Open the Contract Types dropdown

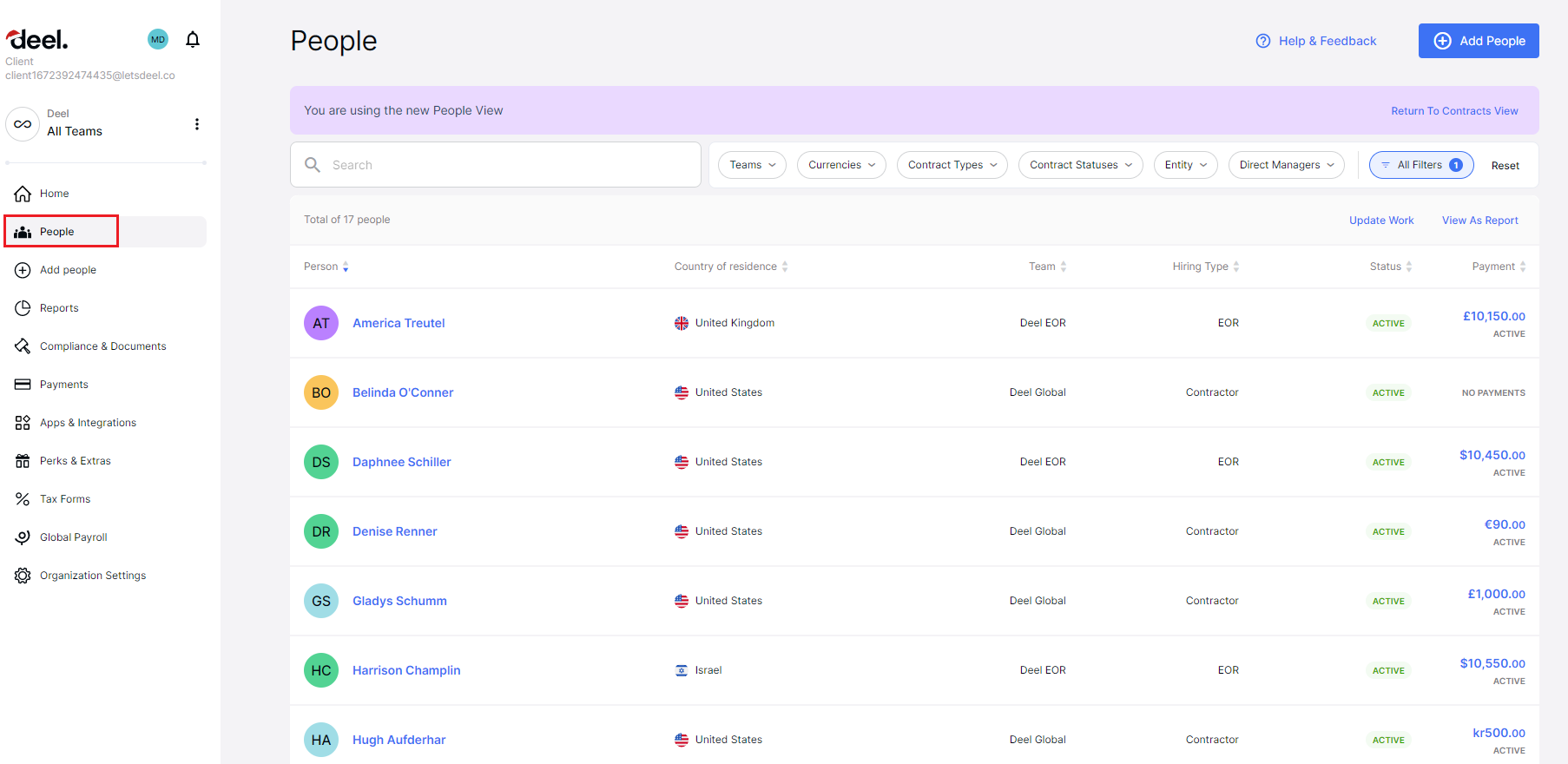[x=952, y=165]
